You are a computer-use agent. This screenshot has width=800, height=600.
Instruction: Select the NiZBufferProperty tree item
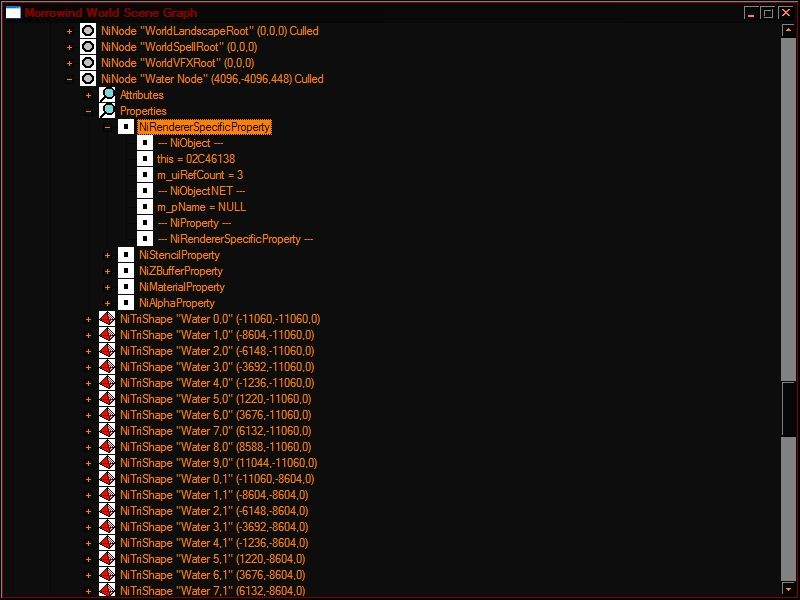(181, 271)
